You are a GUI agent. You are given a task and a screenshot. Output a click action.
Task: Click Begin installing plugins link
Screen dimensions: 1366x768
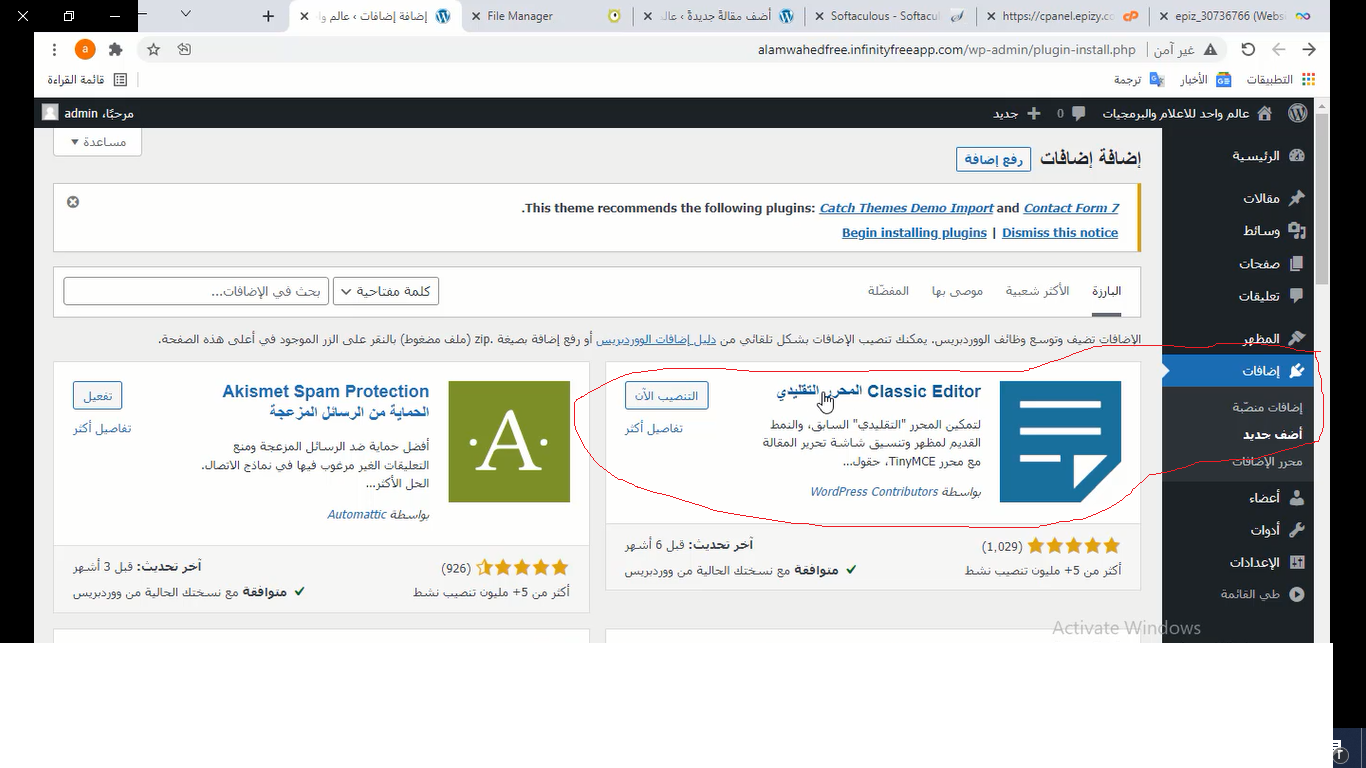coord(914,233)
